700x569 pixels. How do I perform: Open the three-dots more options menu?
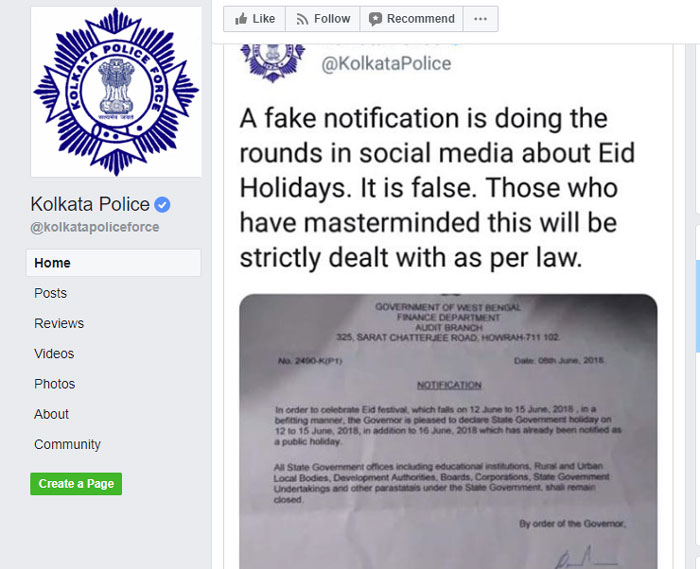tap(480, 19)
